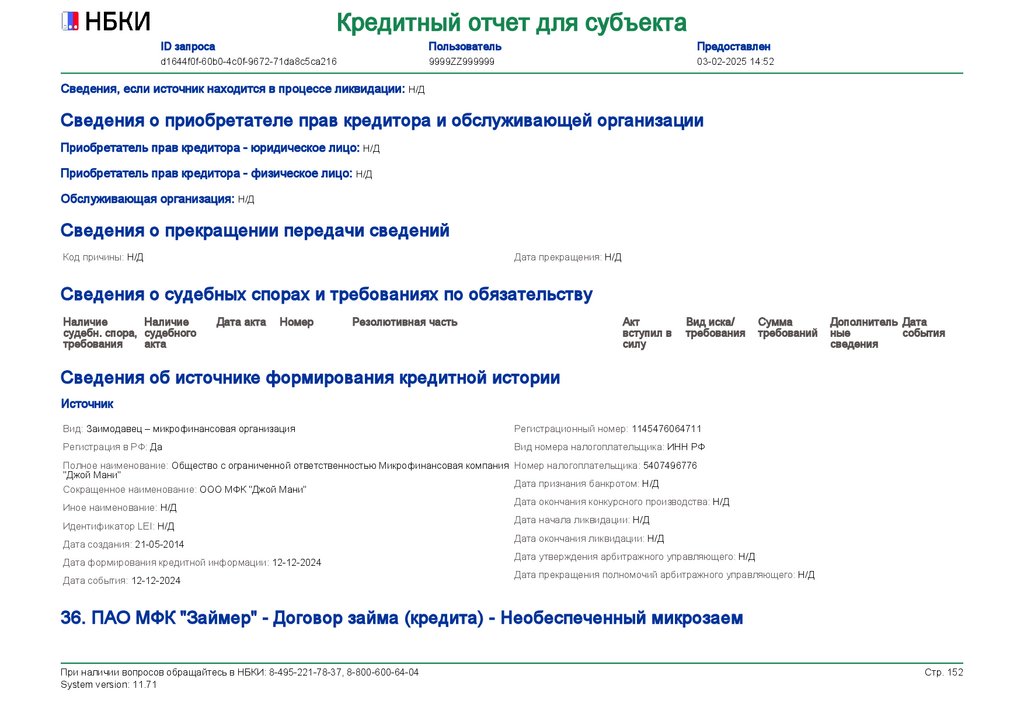Select registration number 1145476064711
Image resolution: width=1024 pixels, height=724 pixels.
pyautogui.click(x=666, y=429)
